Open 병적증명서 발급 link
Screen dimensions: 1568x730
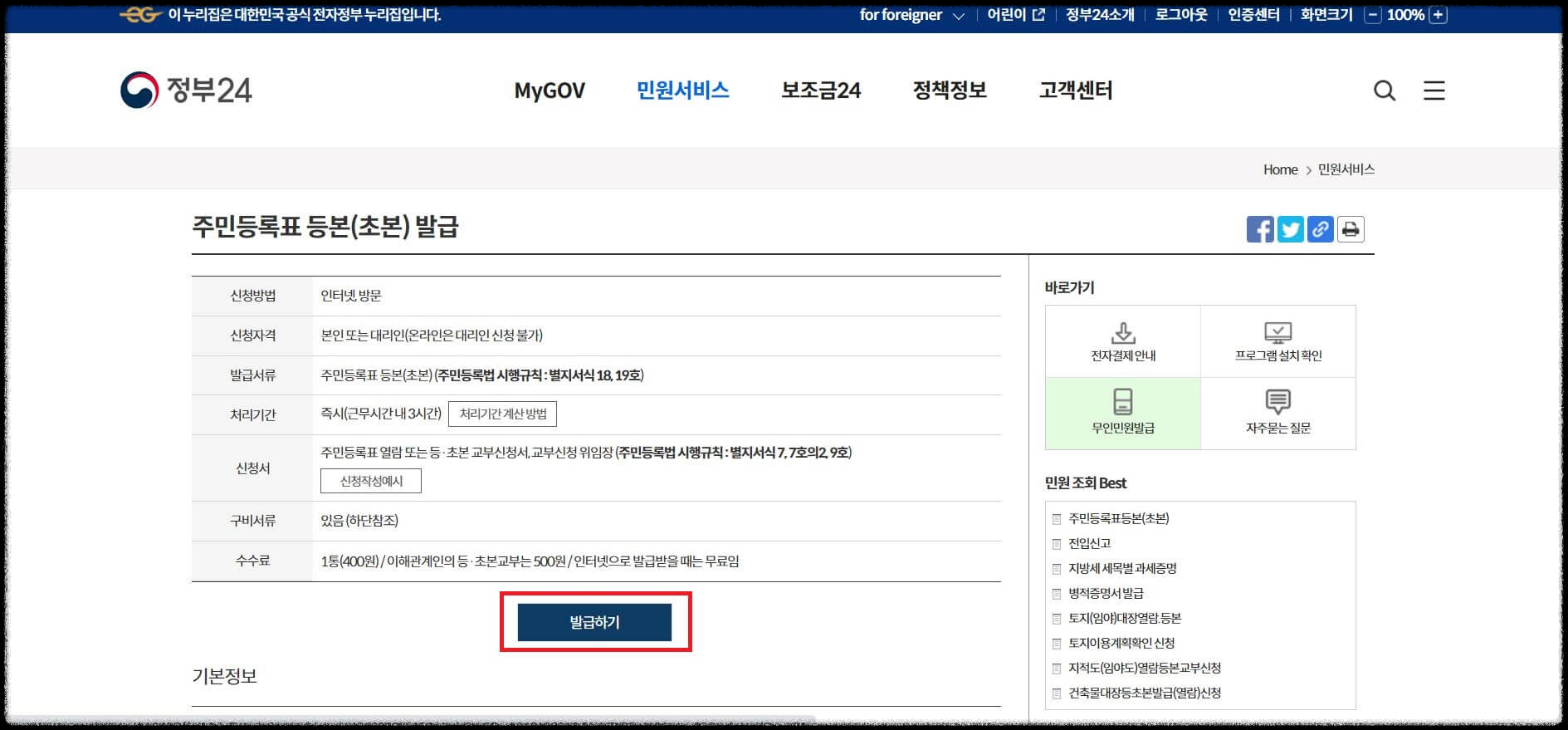point(1106,593)
